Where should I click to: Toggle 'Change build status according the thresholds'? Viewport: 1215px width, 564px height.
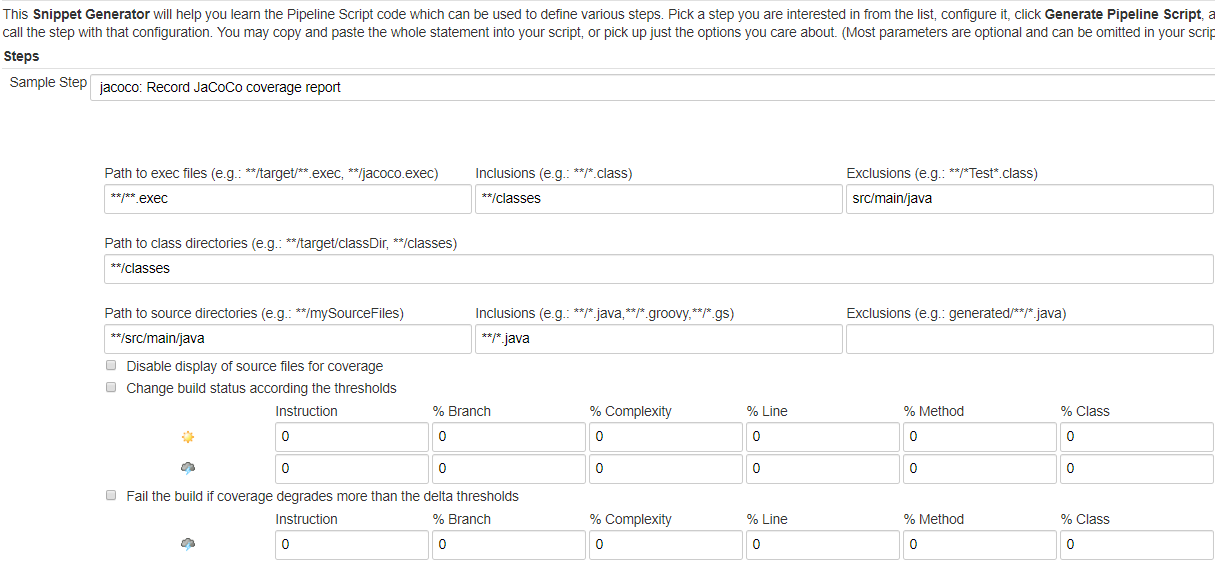(x=111, y=388)
